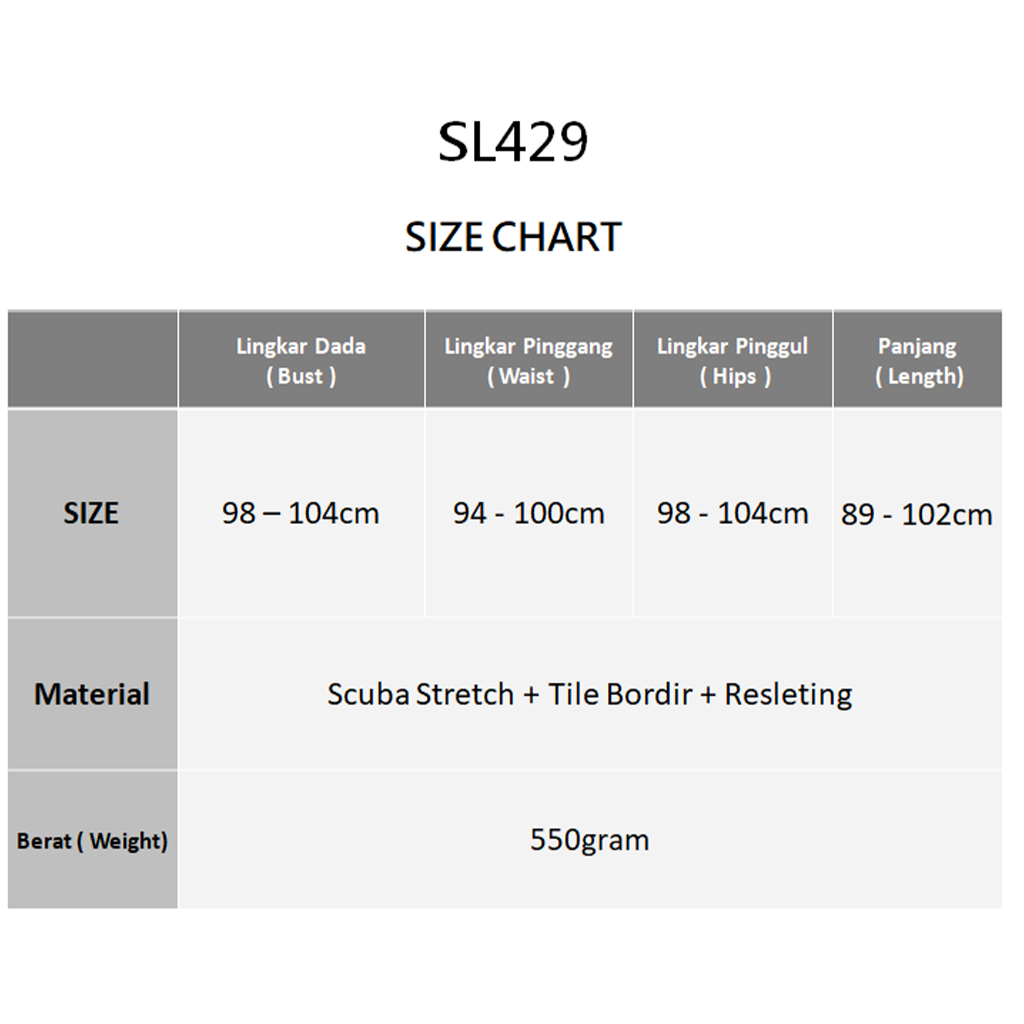This screenshot has width=1024, height=1024.
Task: Click the "( Length)" English label
Action: click(x=919, y=377)
